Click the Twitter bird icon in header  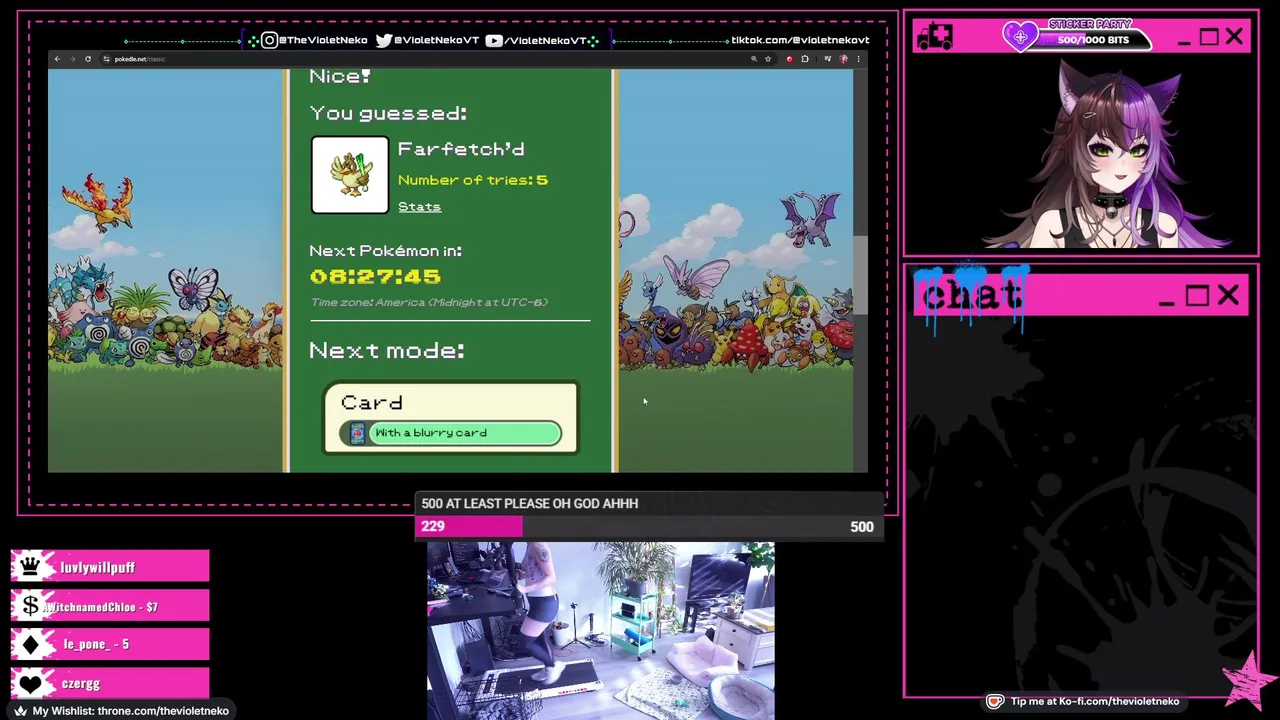click(384, 40)
